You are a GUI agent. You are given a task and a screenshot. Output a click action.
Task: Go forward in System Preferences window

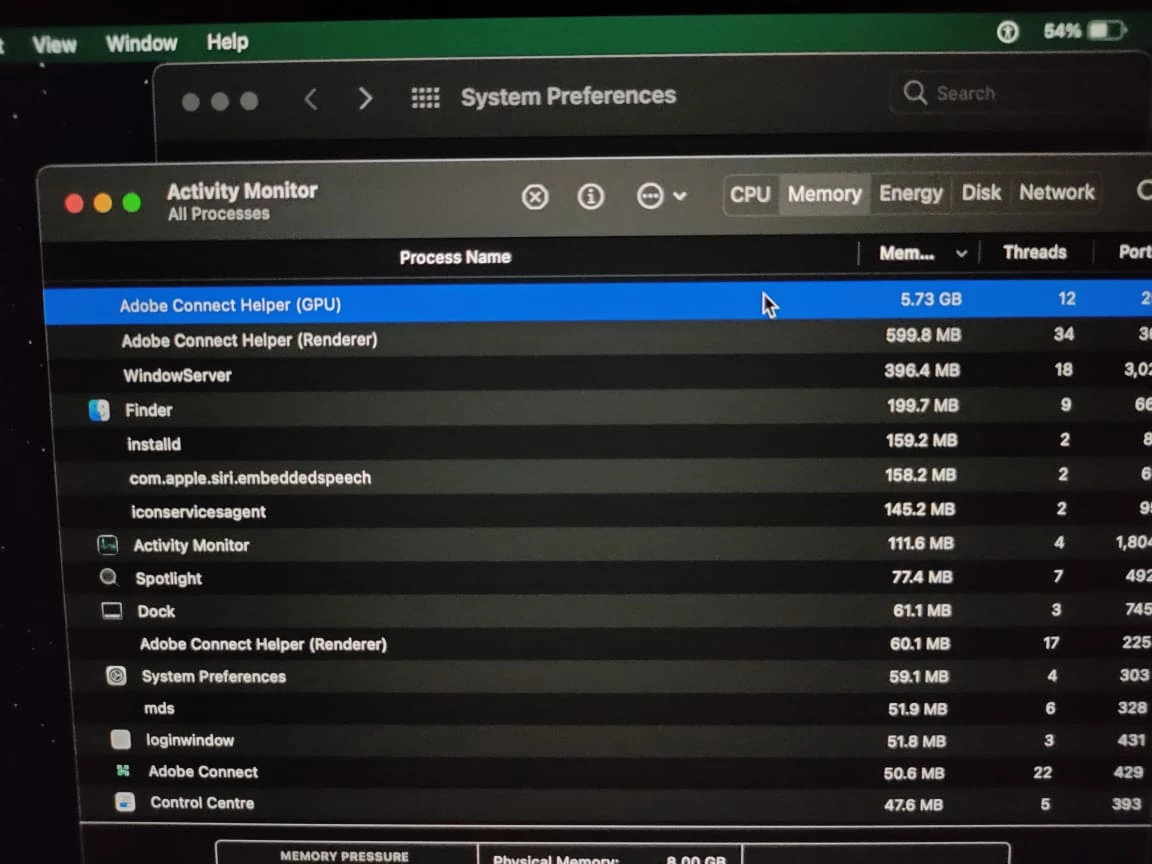pyautogui.click(x=365, y=98)
